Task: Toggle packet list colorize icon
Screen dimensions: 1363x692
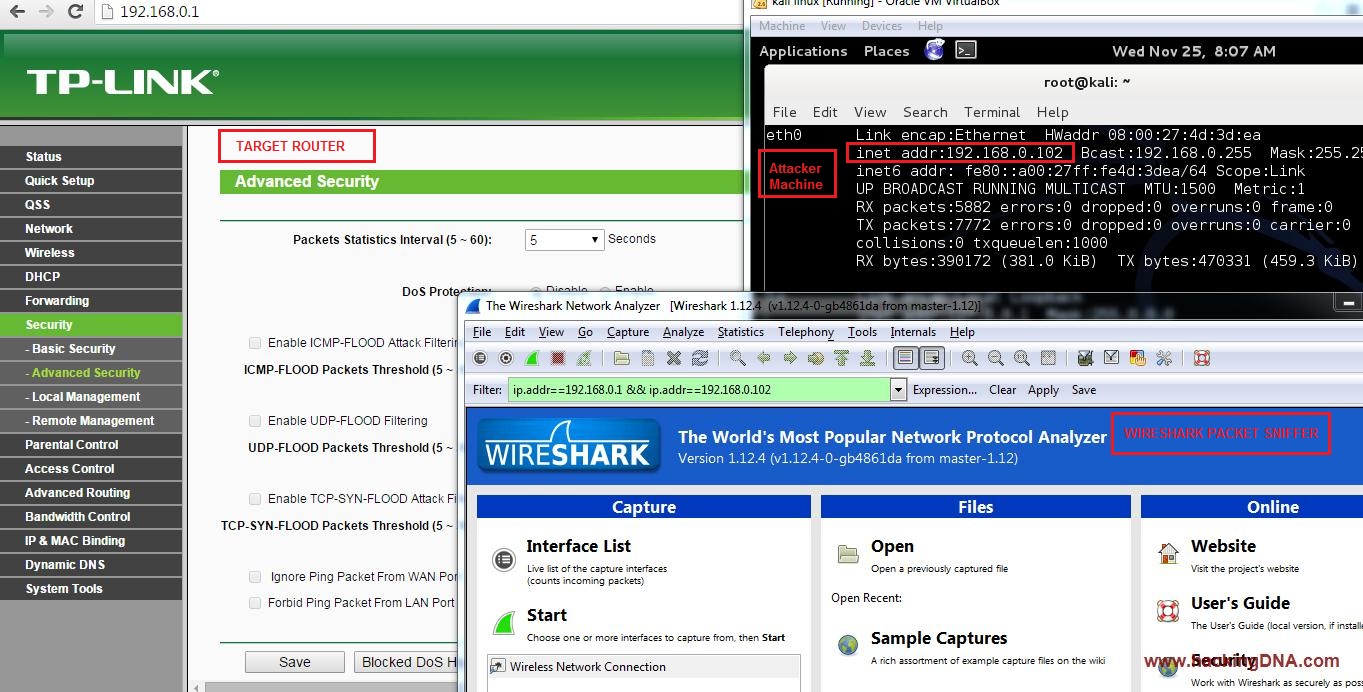Action: (905, 358)
